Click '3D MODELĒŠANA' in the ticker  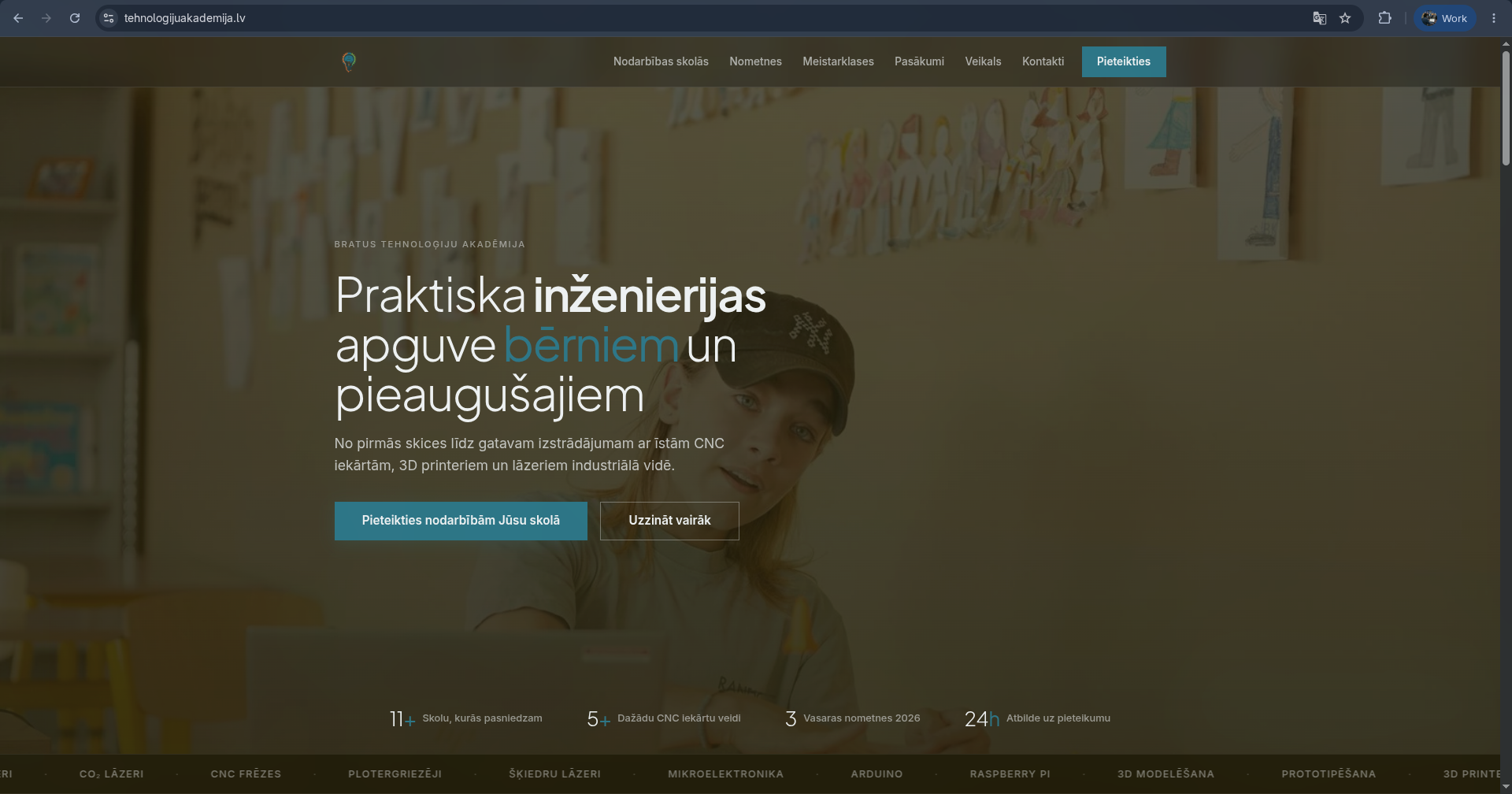click(1165, 774)
